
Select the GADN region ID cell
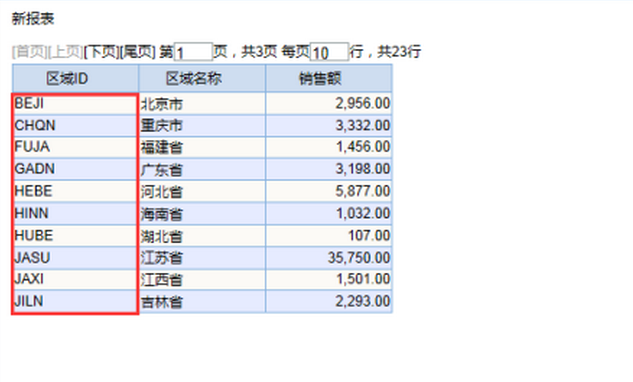(75, 169)
